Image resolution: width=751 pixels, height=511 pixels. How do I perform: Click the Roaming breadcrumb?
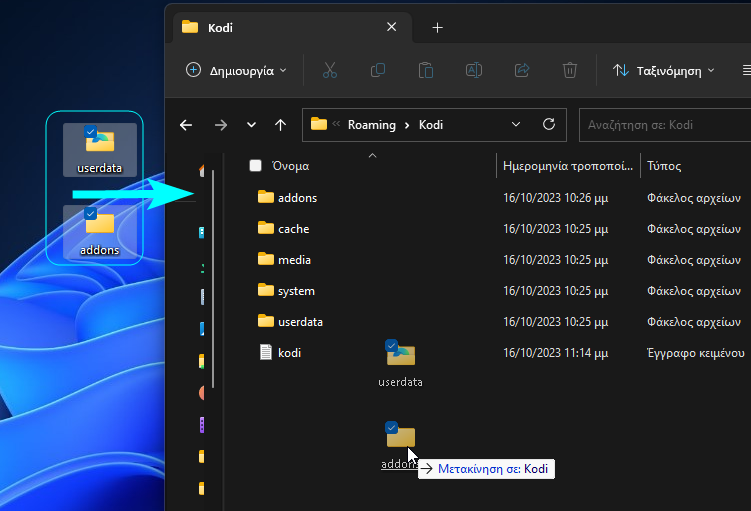372,125
